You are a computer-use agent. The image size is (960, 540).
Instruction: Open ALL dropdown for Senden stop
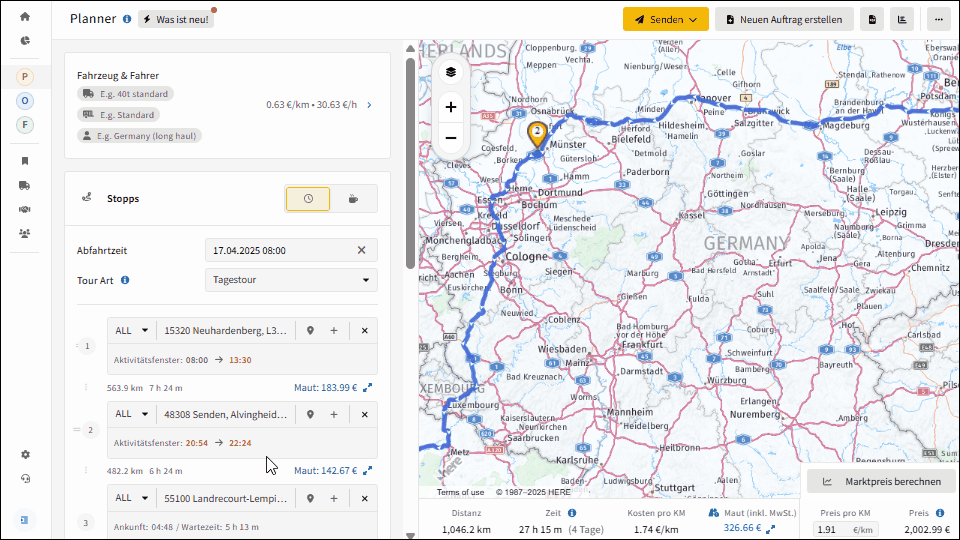point(132,414)
